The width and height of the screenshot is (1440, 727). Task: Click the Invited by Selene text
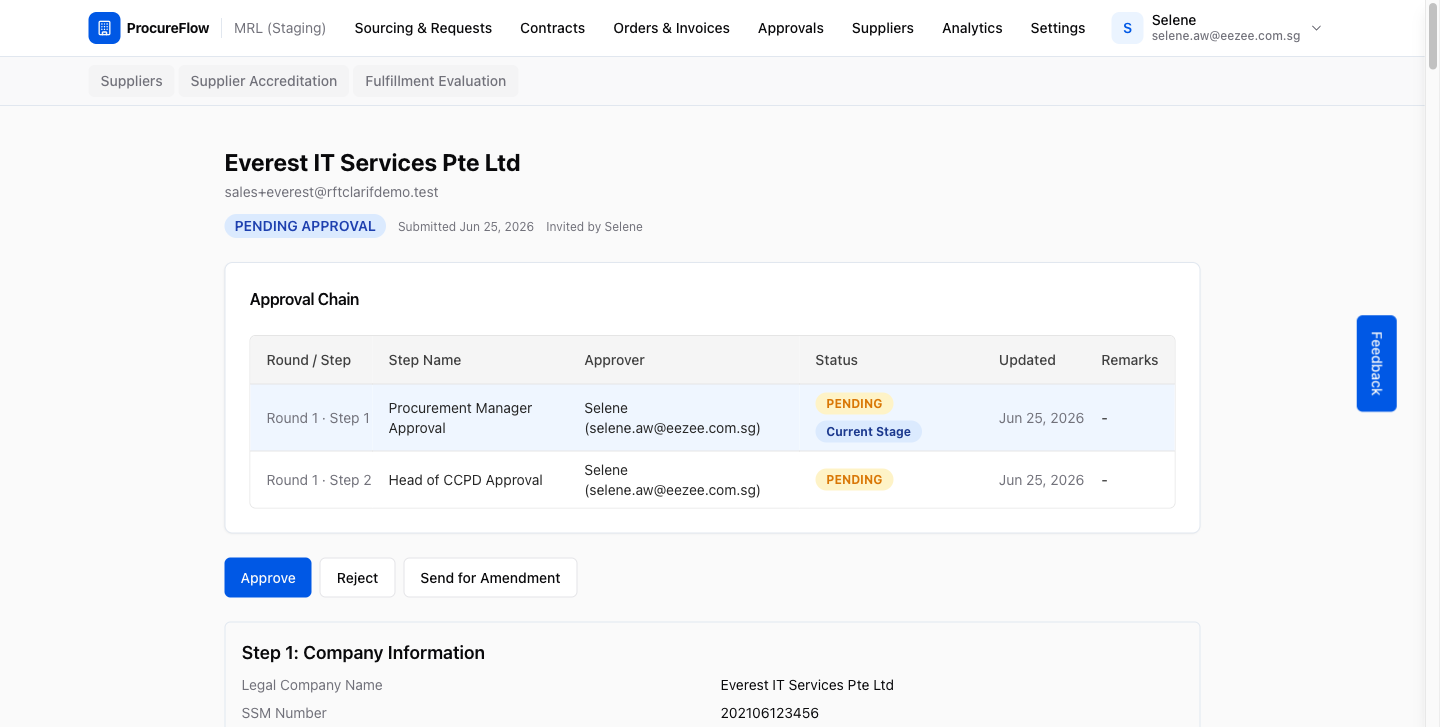pos(594,227)
